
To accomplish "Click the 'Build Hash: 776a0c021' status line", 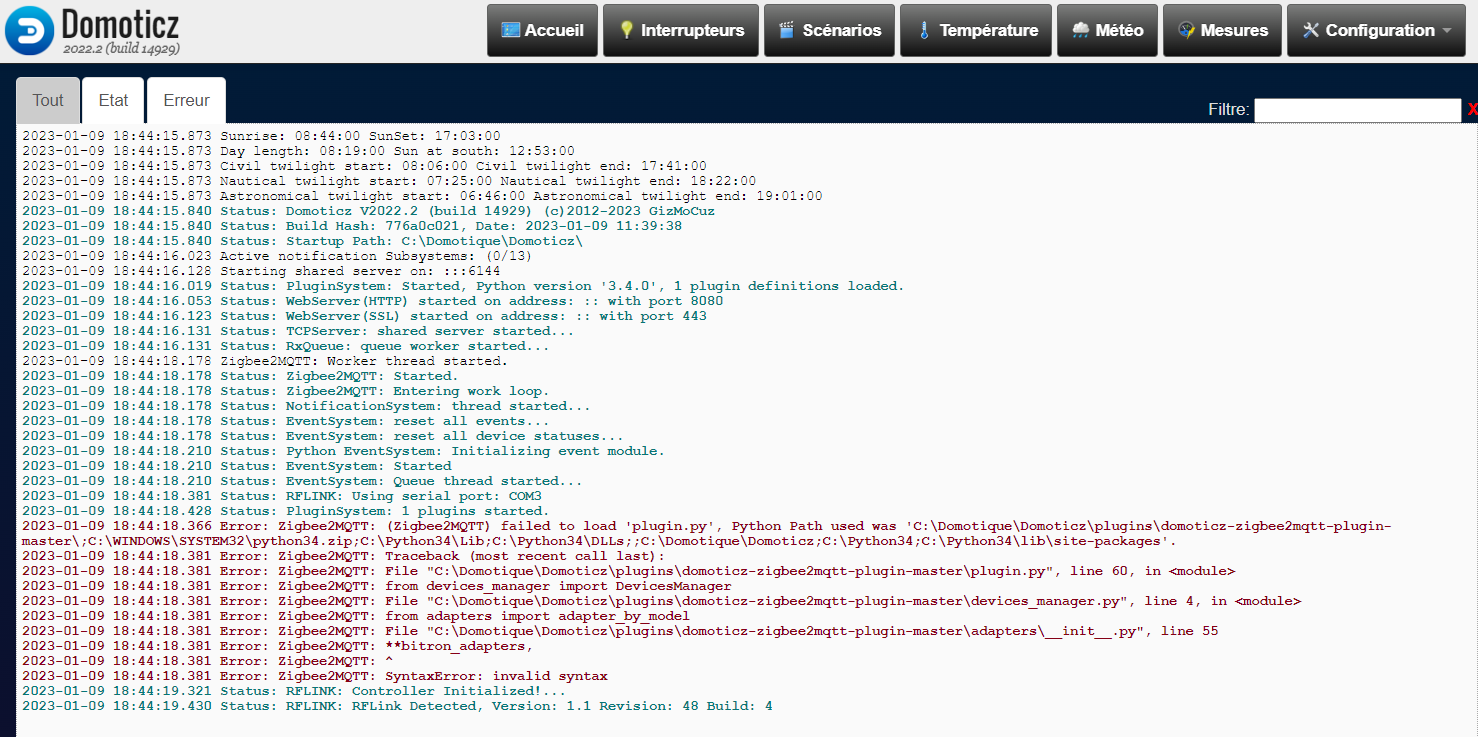I will click(352, 226).
